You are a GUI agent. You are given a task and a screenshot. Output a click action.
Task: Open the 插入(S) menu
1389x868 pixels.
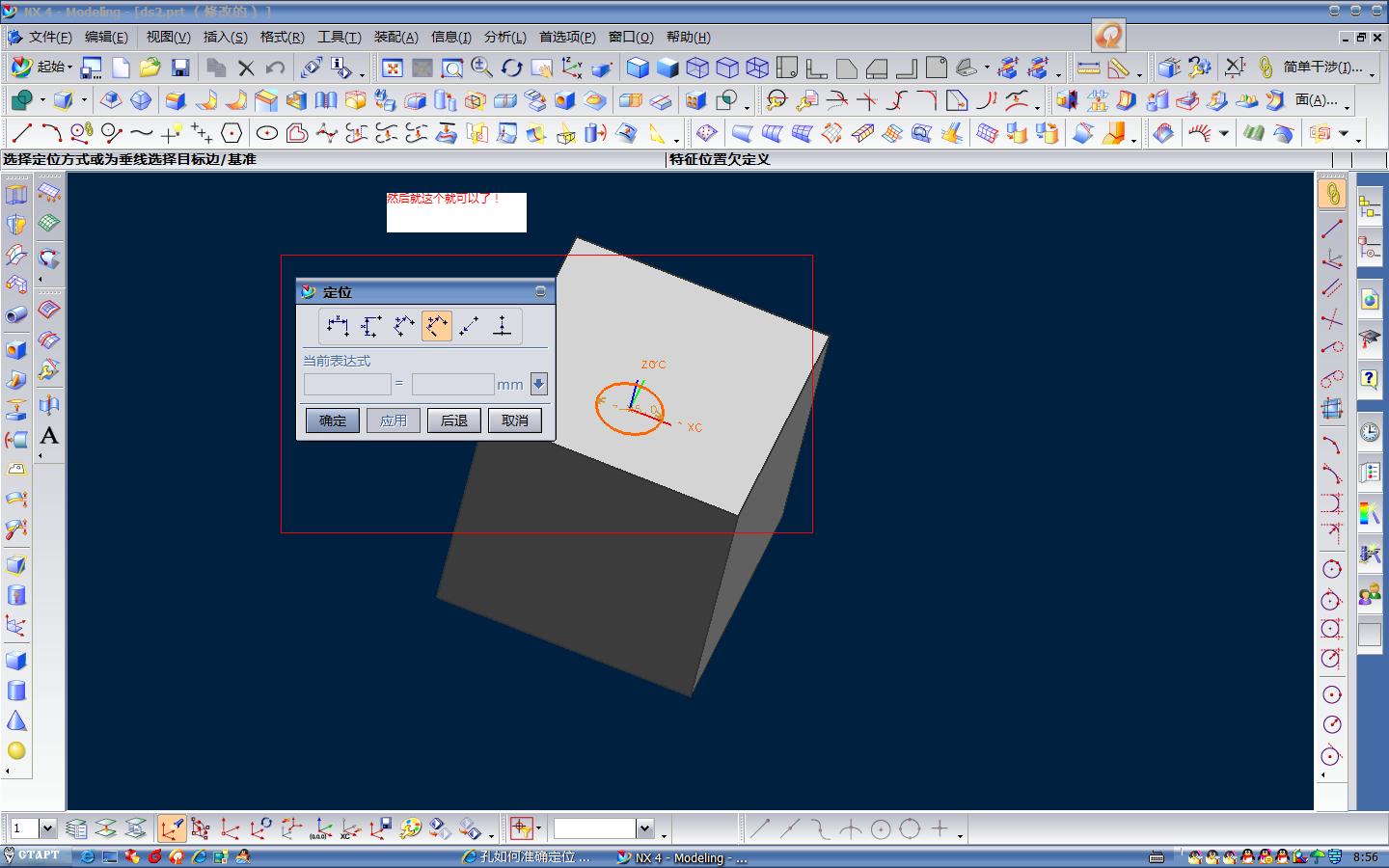tap(226, 37)
